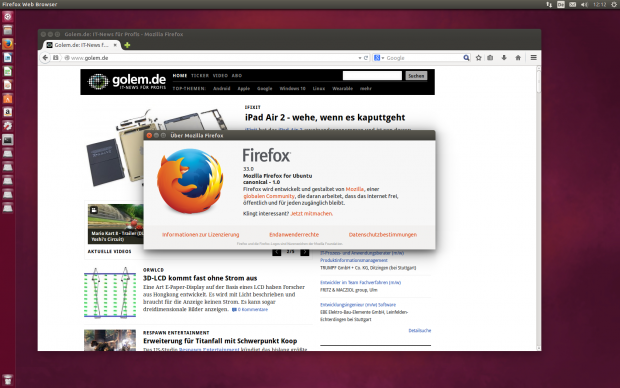Click ABO in golem.de navigation

click(237, 76)
